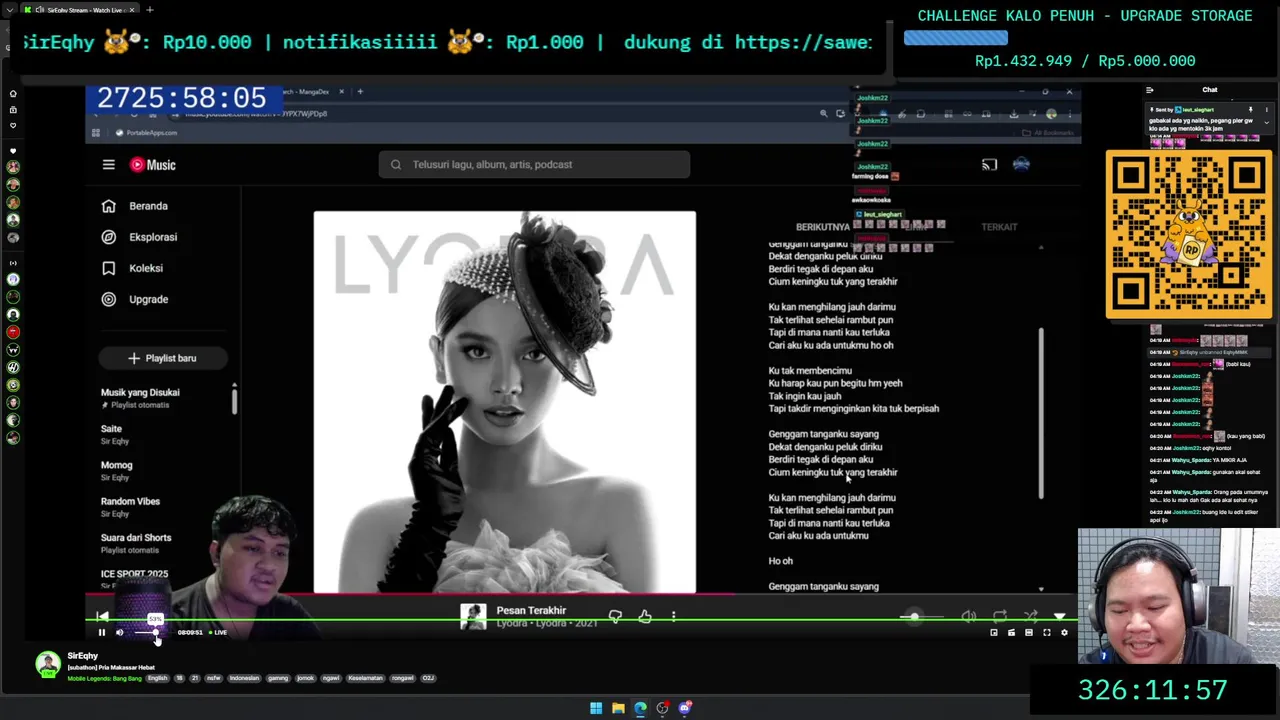Click the lyrics panel scrollbar
The image size is (1280, 720).
click(1041, 414)
